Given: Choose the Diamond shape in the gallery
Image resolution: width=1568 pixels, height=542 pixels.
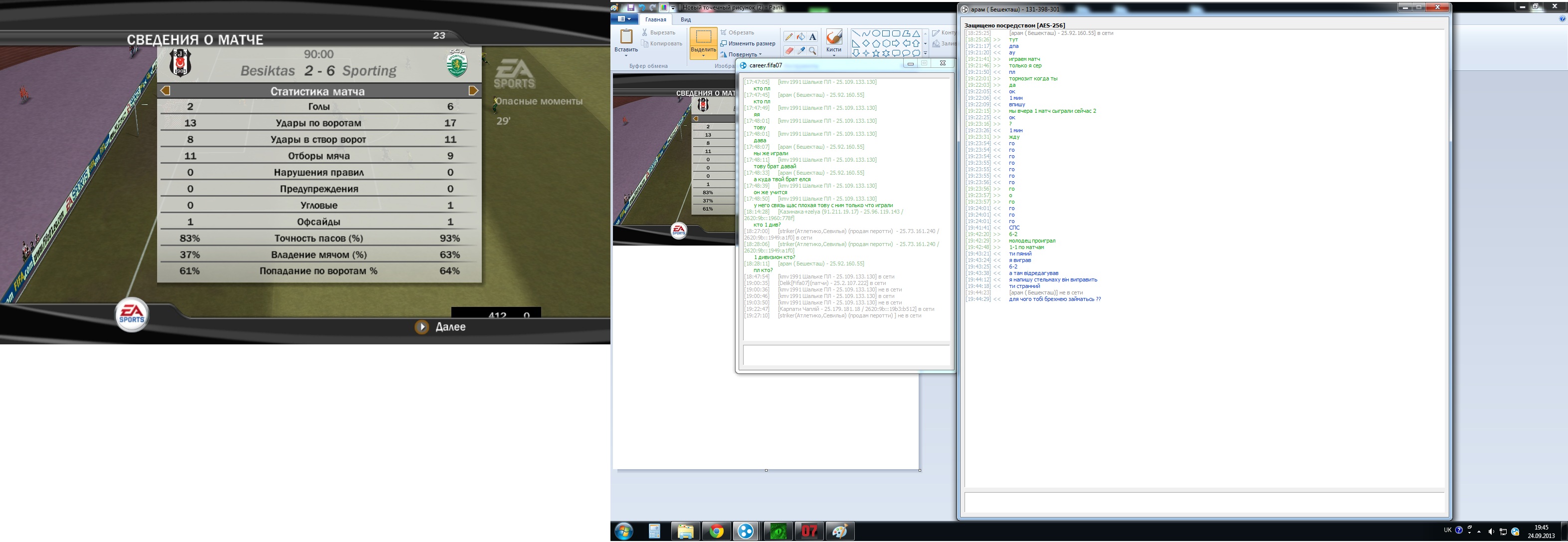Looking at the screenshot, I should [x=866, y=43].
